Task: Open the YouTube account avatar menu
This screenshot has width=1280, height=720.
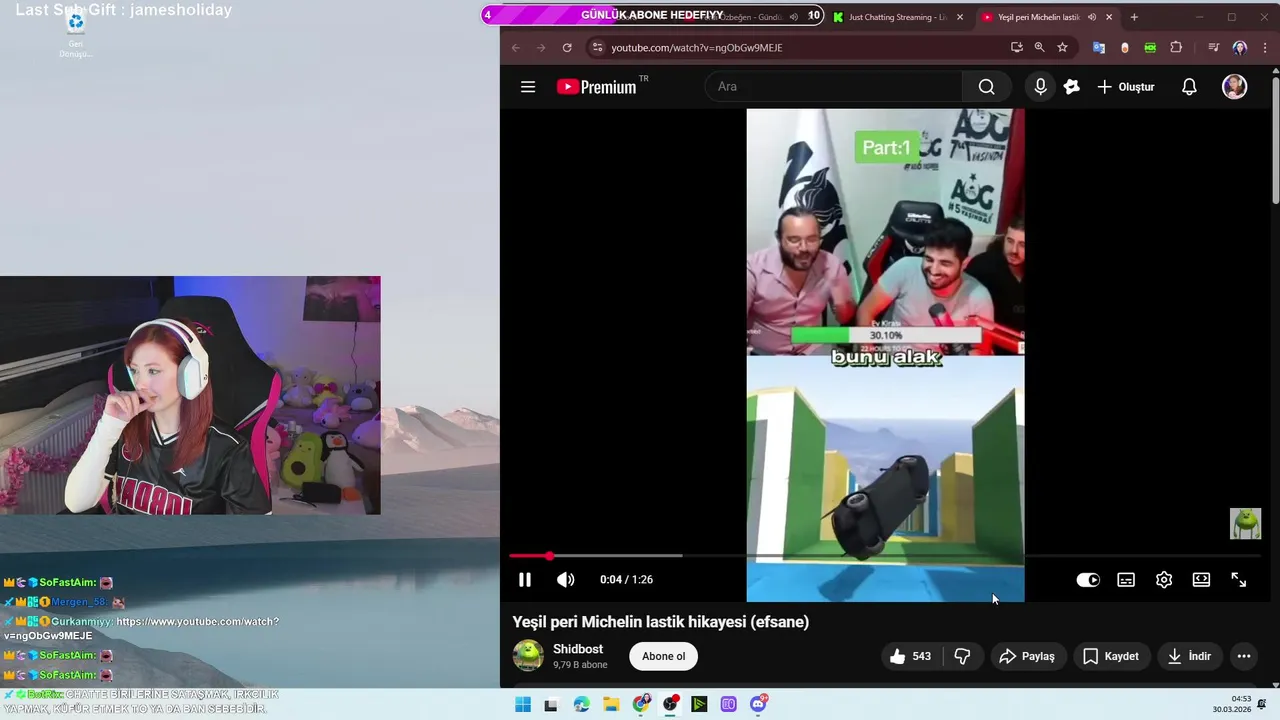Action: tap(1235, 87)
